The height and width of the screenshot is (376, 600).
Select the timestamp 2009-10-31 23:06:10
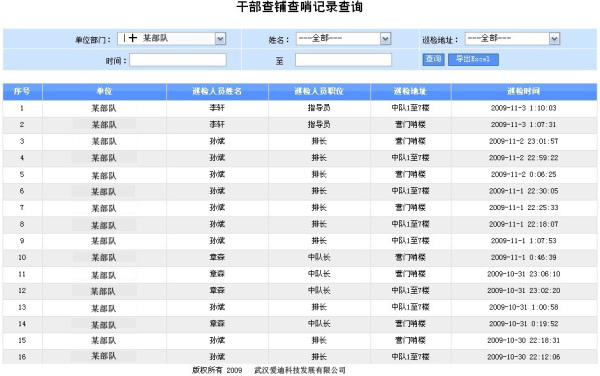[x=523, y=274]
